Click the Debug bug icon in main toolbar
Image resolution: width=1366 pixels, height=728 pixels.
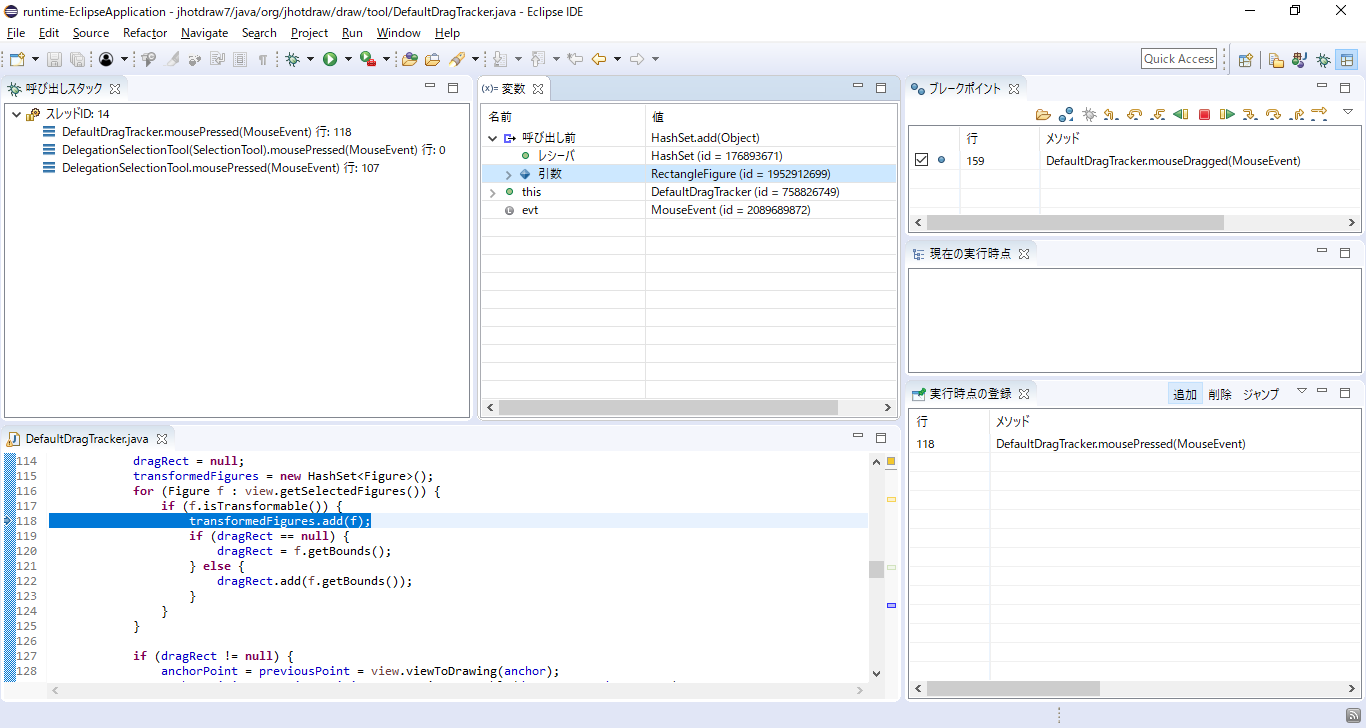pyautogui.click(x=293, y=59)
